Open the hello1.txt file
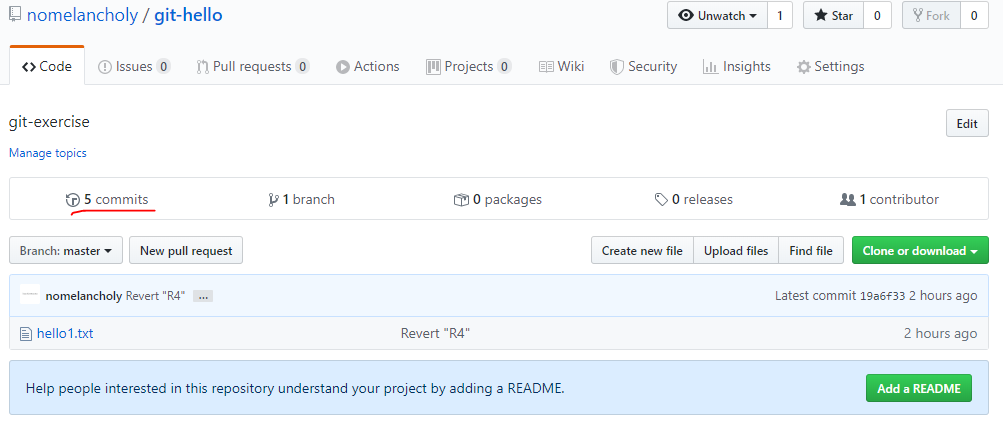This screenshot has width=1003, height=426. coord(65,333)
